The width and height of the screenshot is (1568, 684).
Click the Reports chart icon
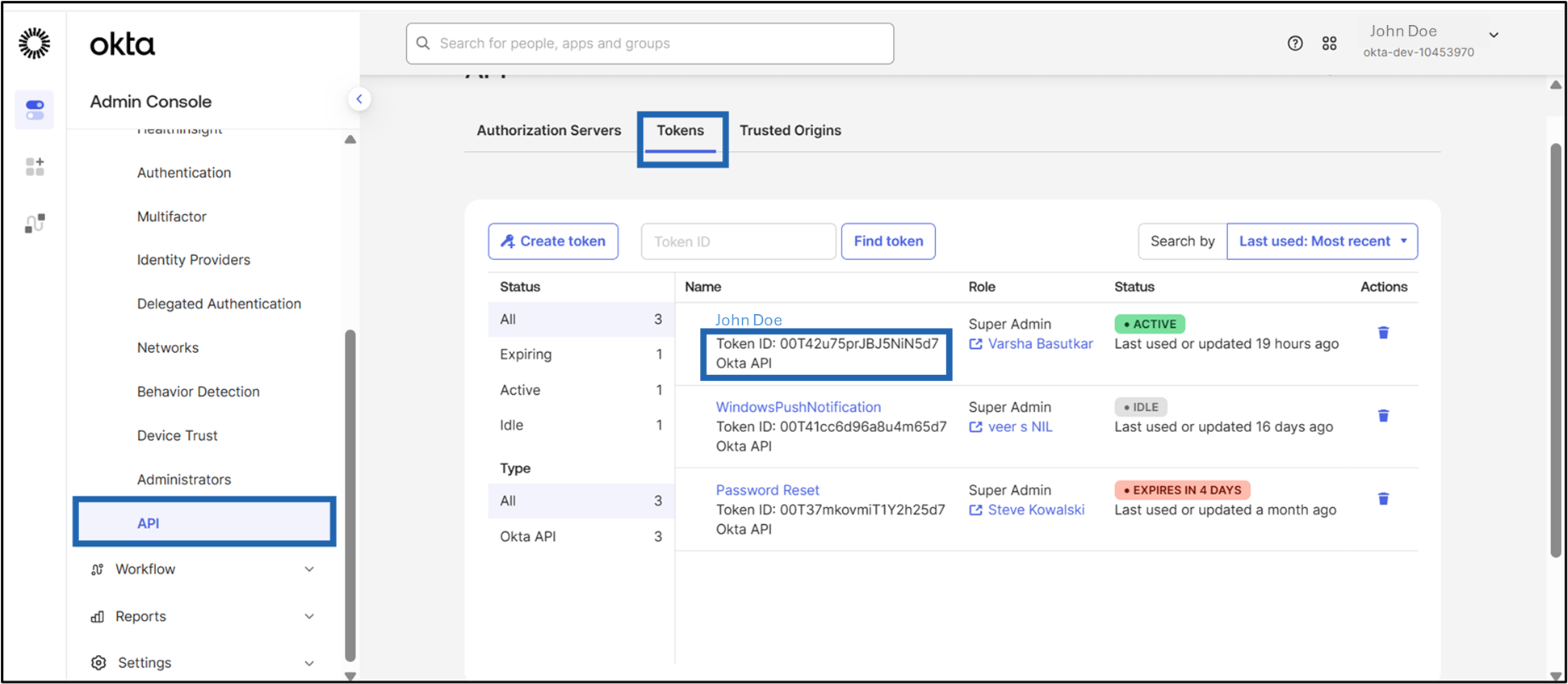pyautogui.click(x=98, y=616)
